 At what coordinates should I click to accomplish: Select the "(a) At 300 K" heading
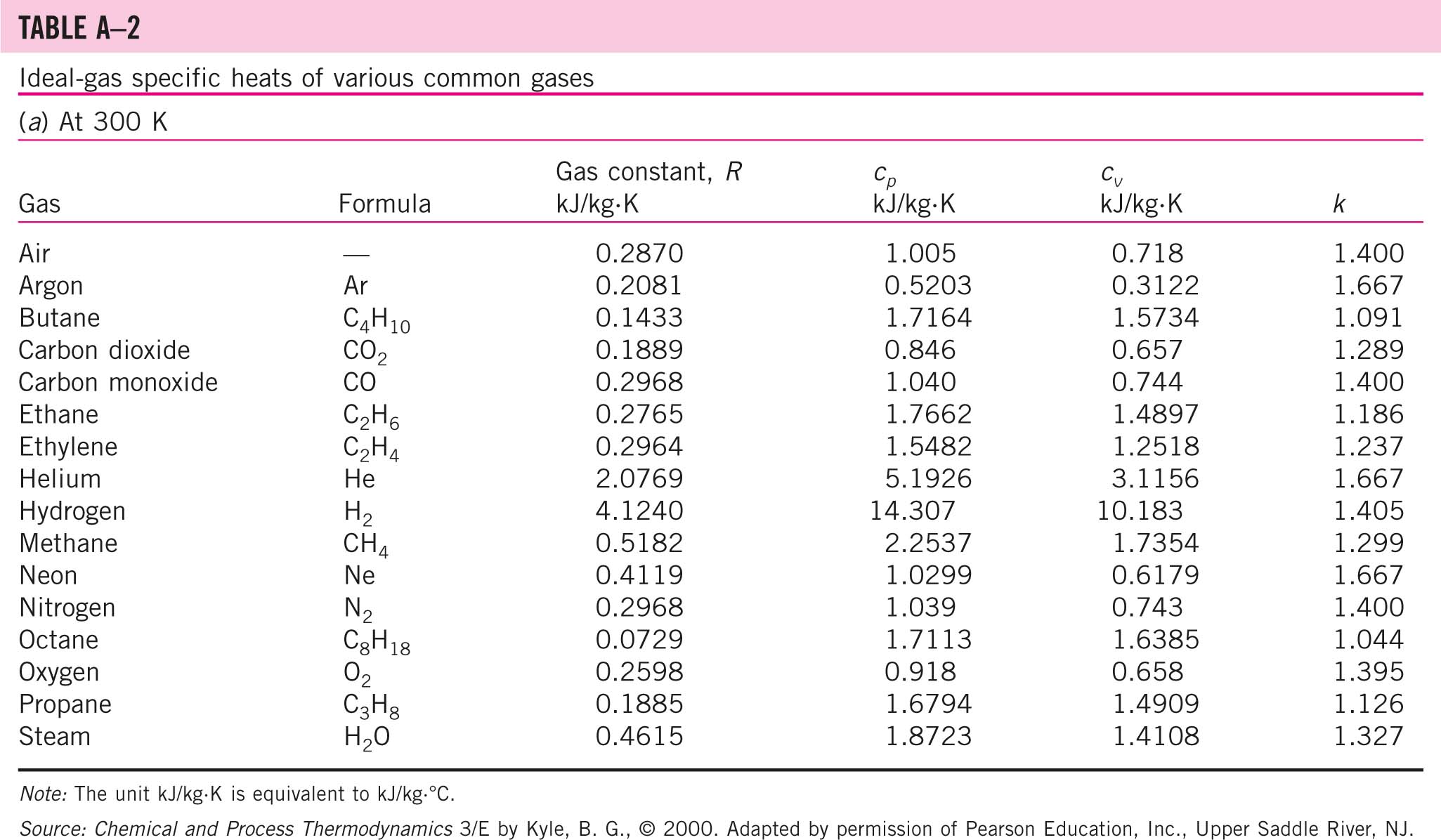pos(93,122)
